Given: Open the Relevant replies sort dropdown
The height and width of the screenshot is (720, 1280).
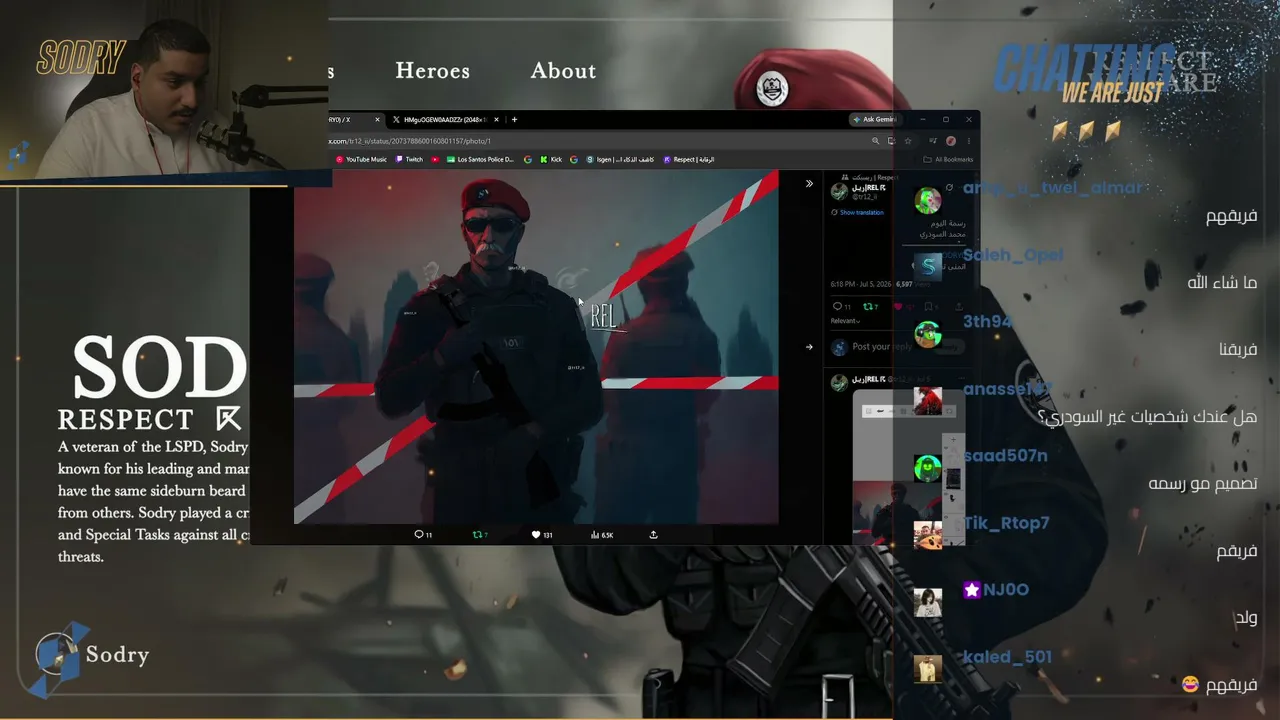Looking at the screenshot, I should pyautogui.click(x=845, y=321).
